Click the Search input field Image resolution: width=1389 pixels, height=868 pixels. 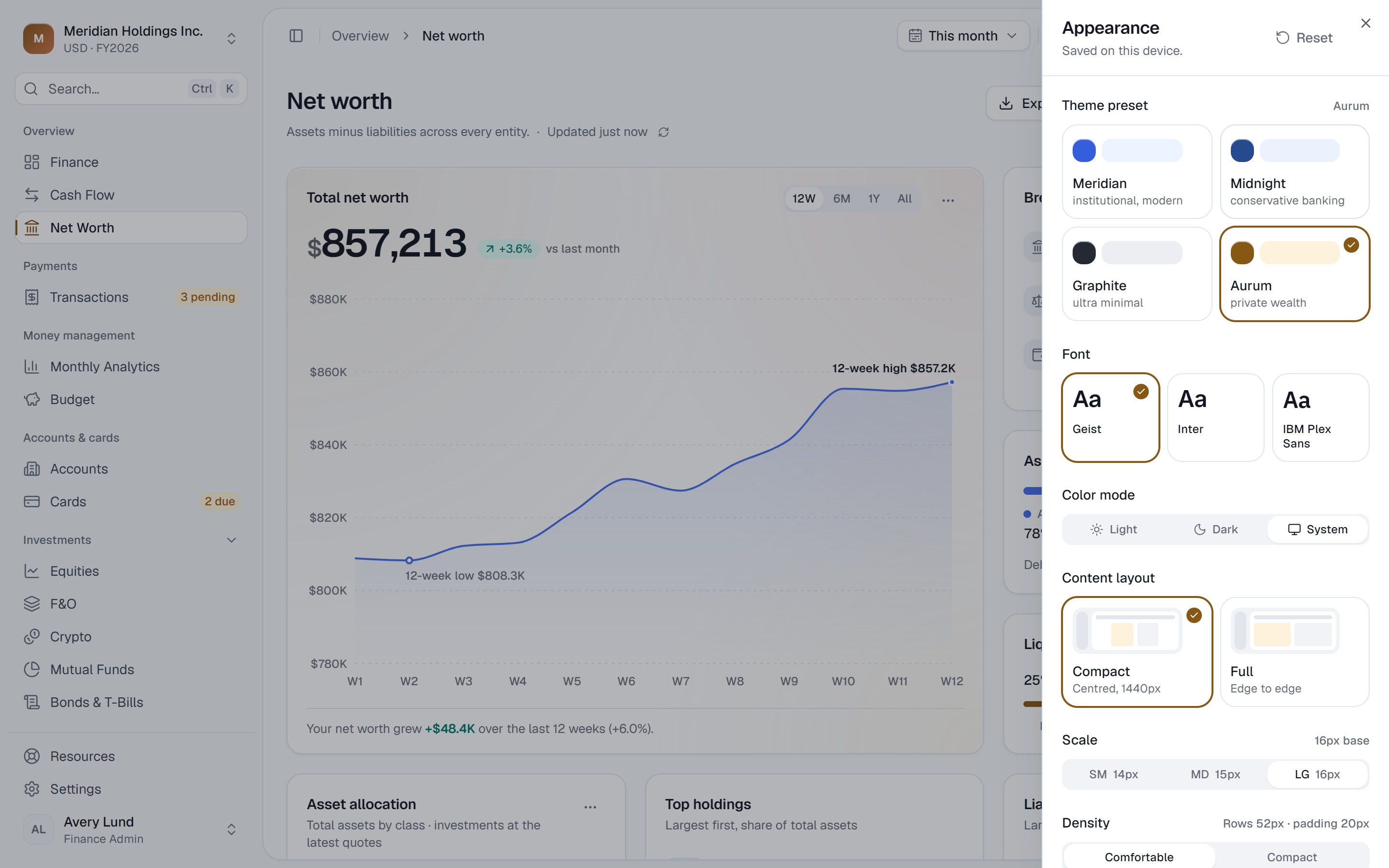tap(131, 89)
